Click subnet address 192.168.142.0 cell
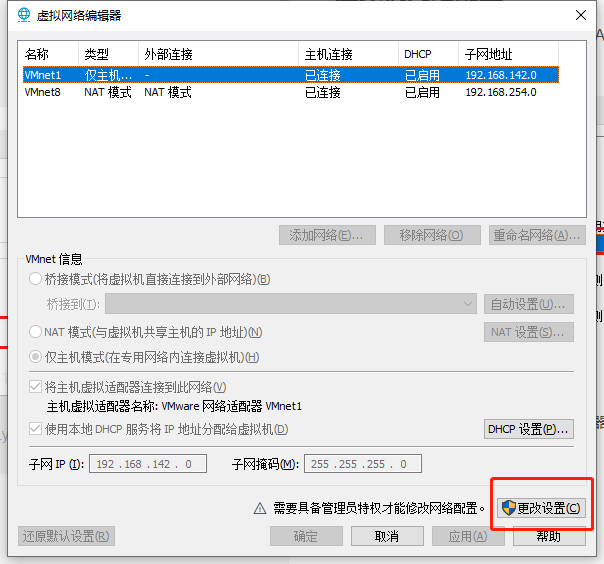The image size is (604, 564). click(501, 75)
